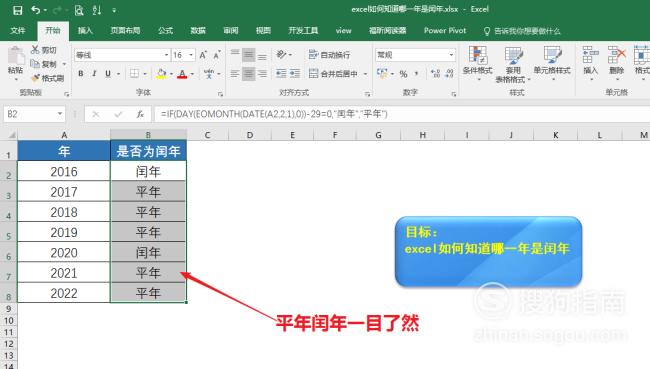Click the Save icon in quick access toolbar
650x369 pixels.
point(17,10)
